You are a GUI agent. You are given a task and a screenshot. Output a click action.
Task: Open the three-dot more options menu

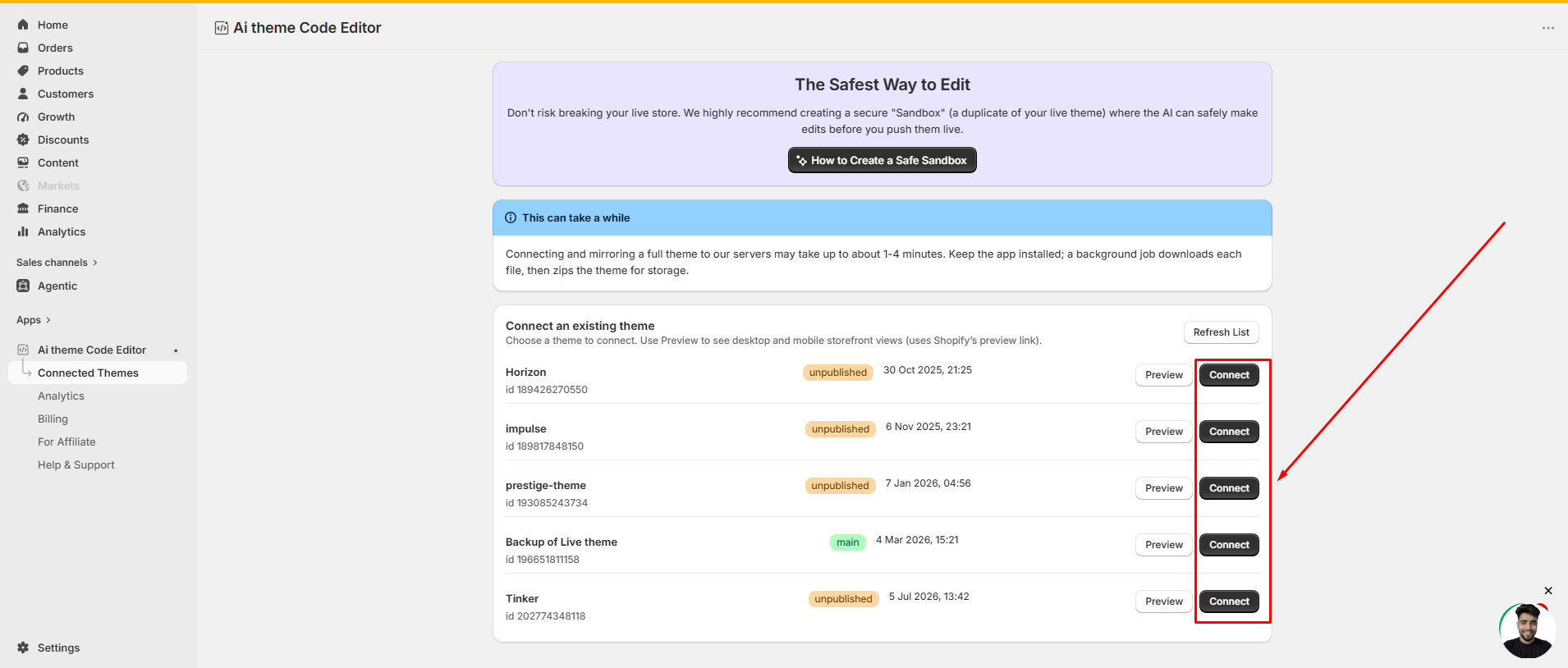click(x=1548, y=28)
